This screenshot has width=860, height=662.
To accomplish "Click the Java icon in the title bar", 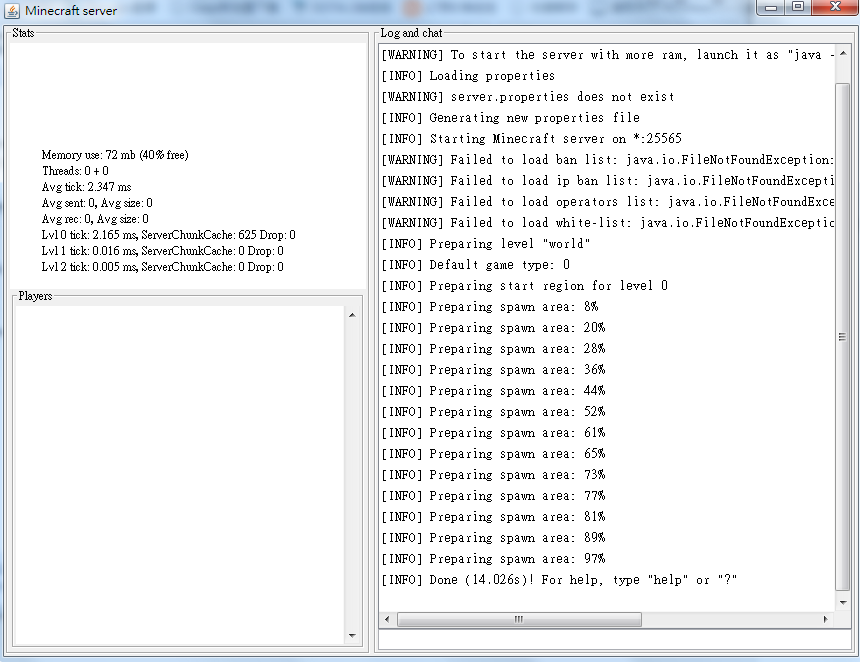I will (x=12, y=10).
